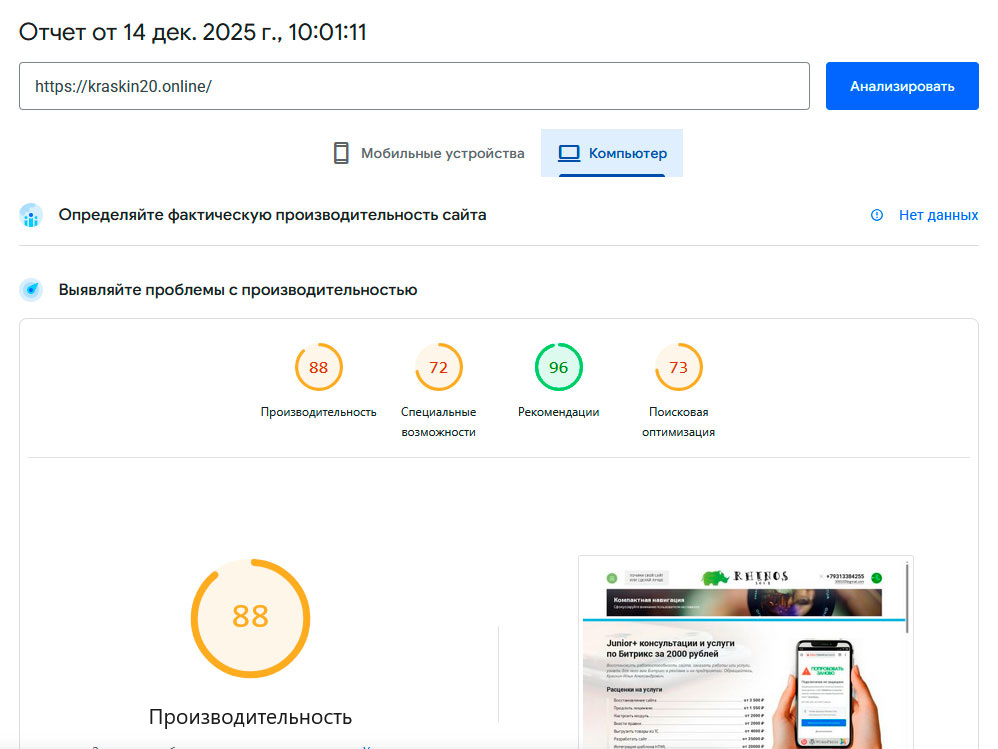
Task: Open the site screenshot thumbnail
Action: (746, 652)
